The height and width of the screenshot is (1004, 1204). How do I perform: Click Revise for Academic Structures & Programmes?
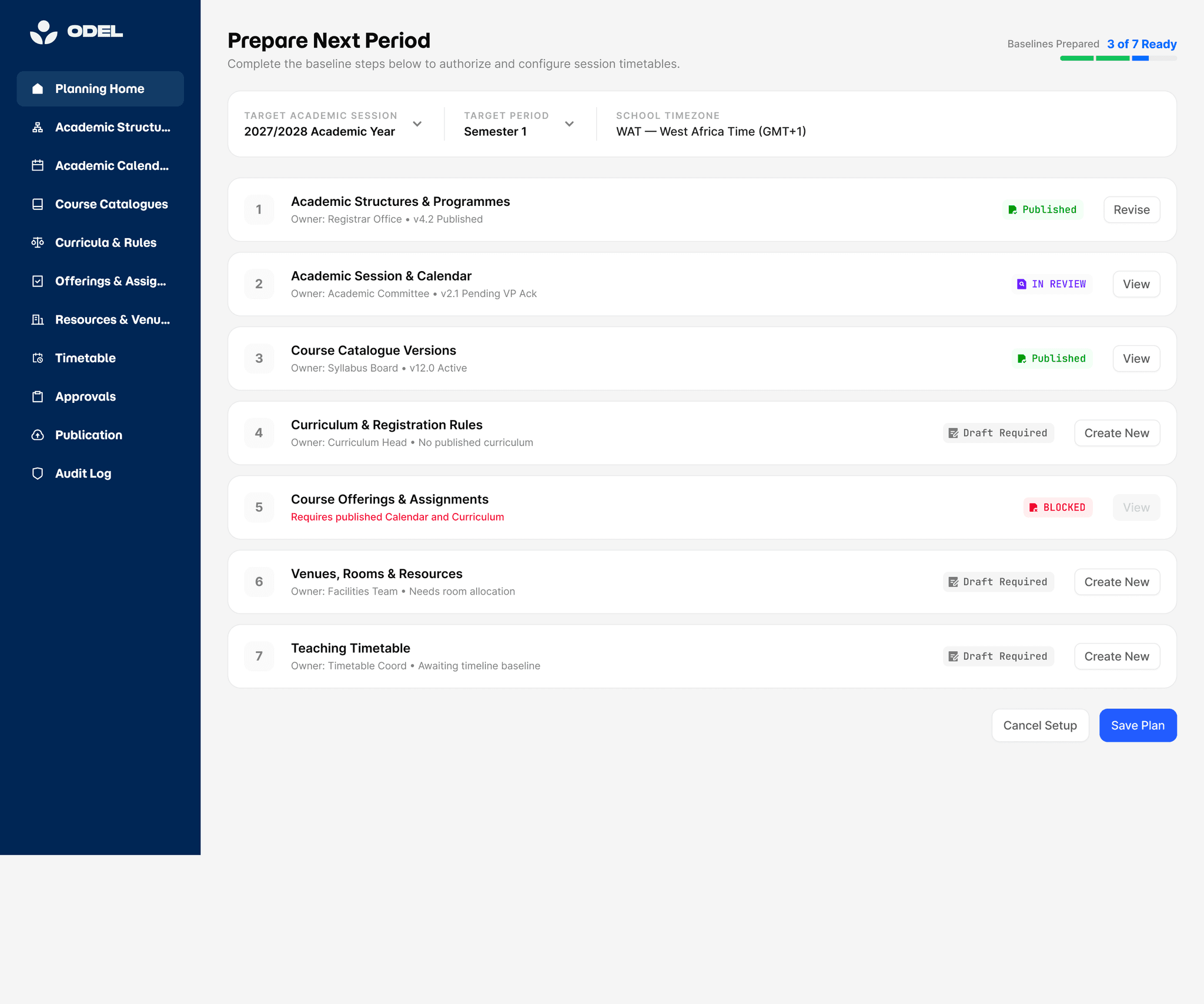tap(1132, 210)
